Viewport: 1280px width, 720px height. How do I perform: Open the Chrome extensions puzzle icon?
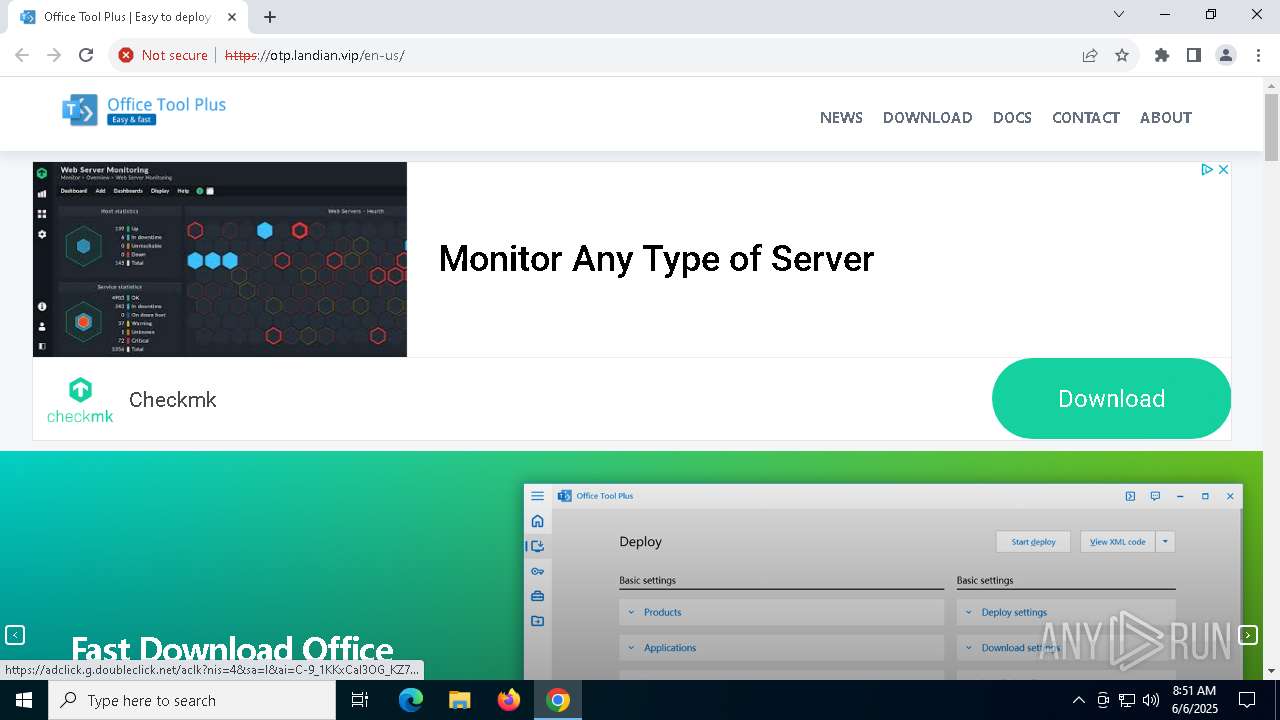1162,55
